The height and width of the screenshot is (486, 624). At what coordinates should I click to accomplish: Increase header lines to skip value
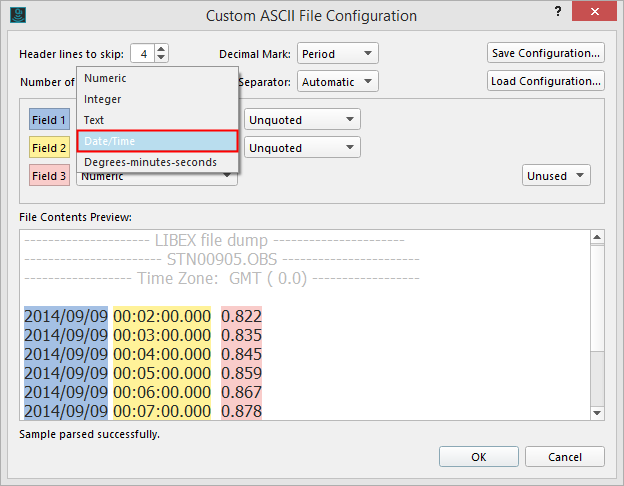click(x=162, y=49)
